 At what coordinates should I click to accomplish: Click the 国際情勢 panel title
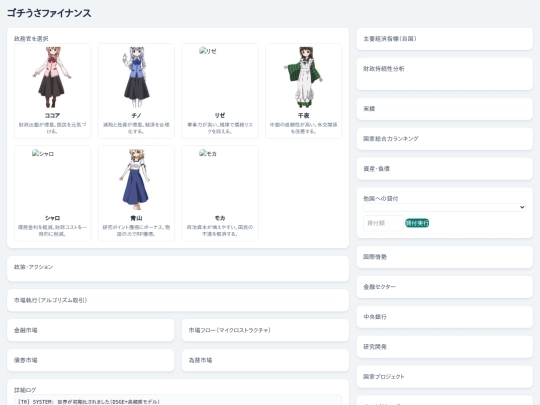(x=375, y=257)
